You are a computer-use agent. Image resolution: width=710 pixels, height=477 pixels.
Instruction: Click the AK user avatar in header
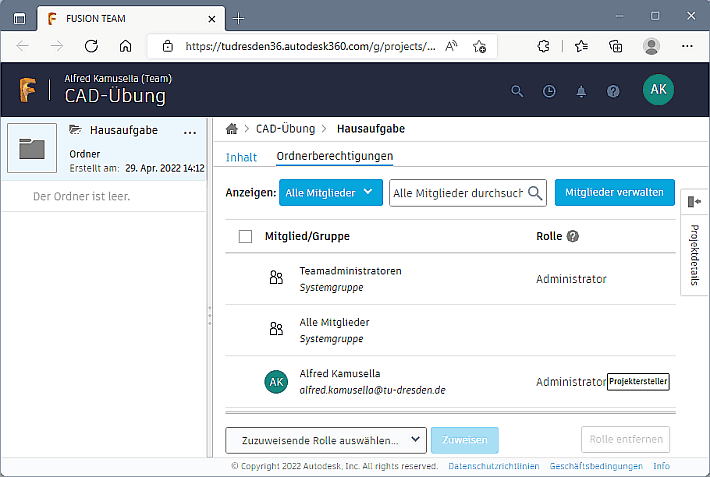658,89
